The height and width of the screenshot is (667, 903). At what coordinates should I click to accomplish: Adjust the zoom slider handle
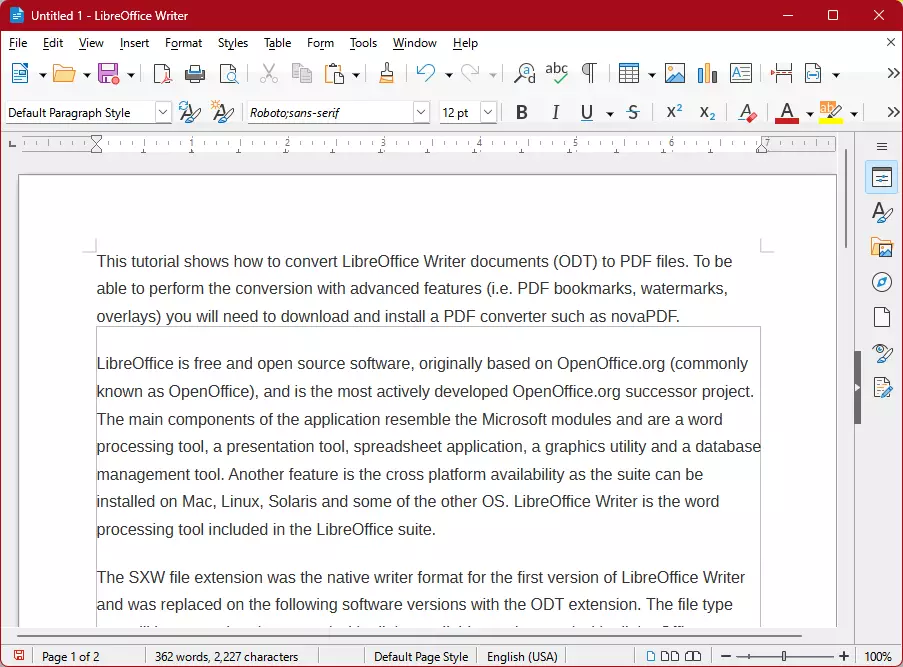[784, 656]
